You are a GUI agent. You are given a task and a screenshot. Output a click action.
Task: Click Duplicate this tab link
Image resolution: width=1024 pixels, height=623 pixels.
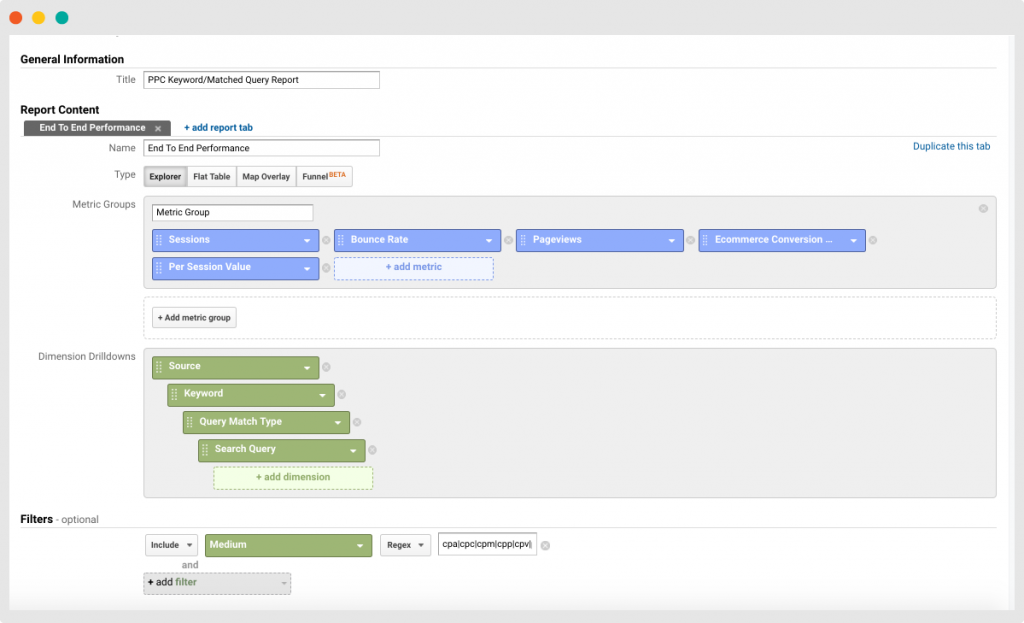click(951, 146)
